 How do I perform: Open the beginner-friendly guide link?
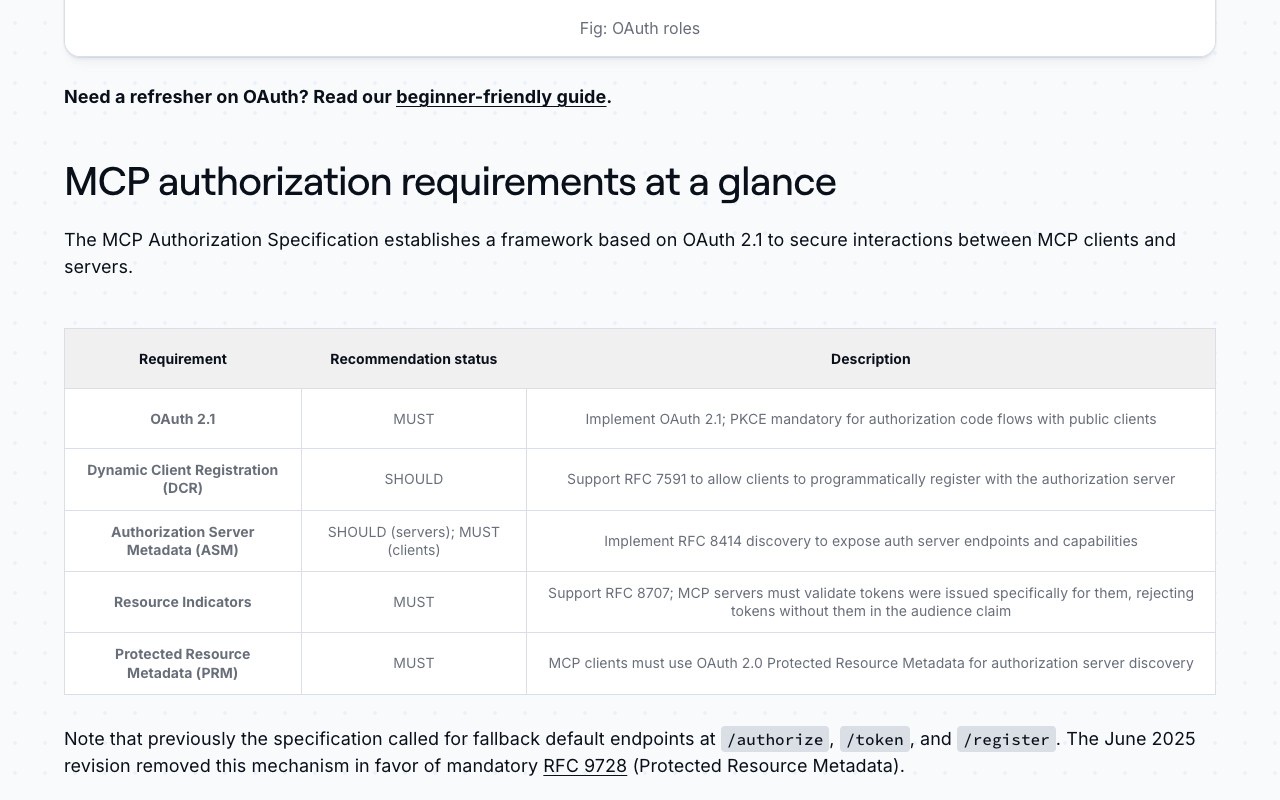coord(501,97)
